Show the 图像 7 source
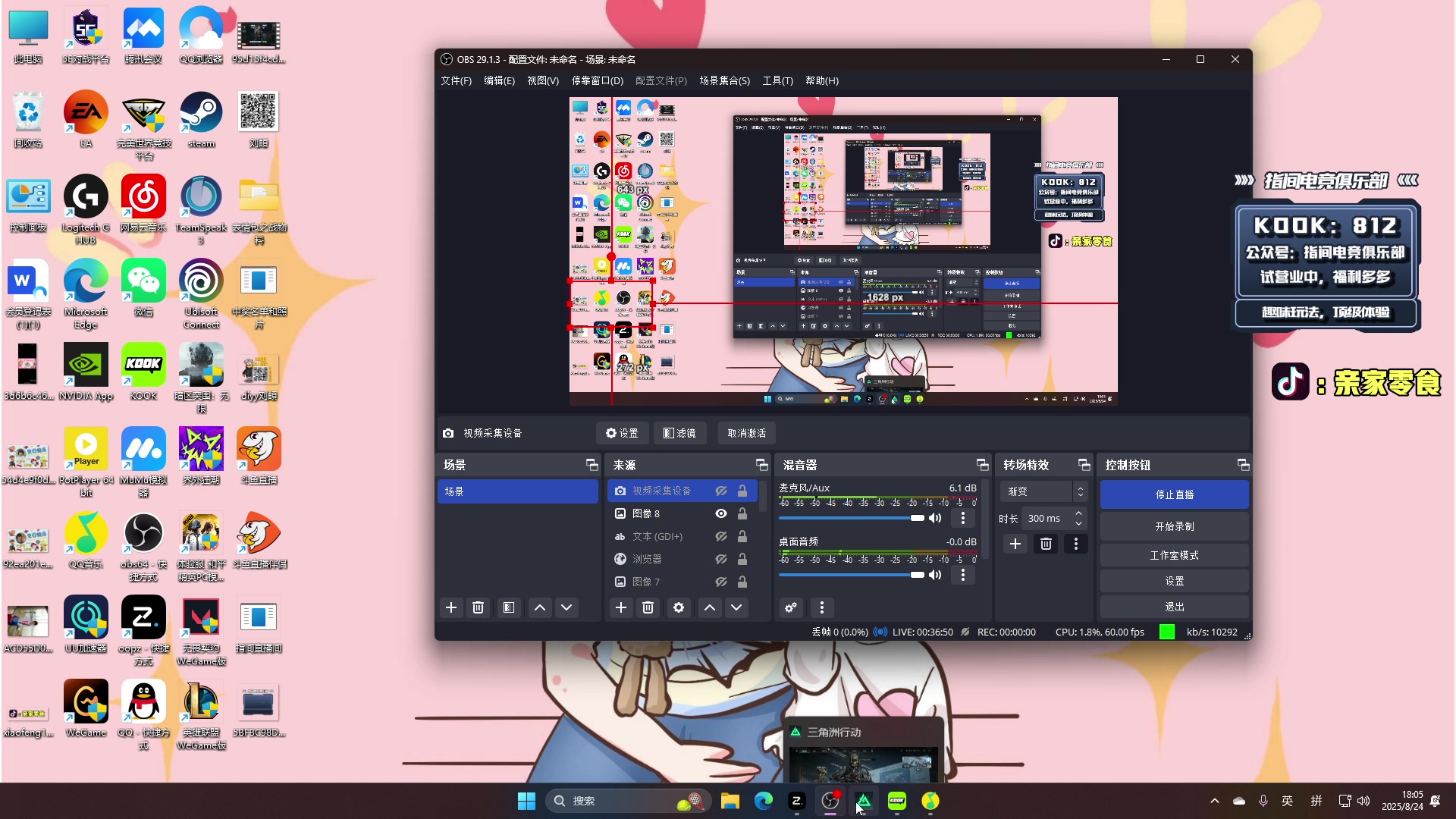The width and height of the screenshot is (1456, 819). [x=721, y=582]
